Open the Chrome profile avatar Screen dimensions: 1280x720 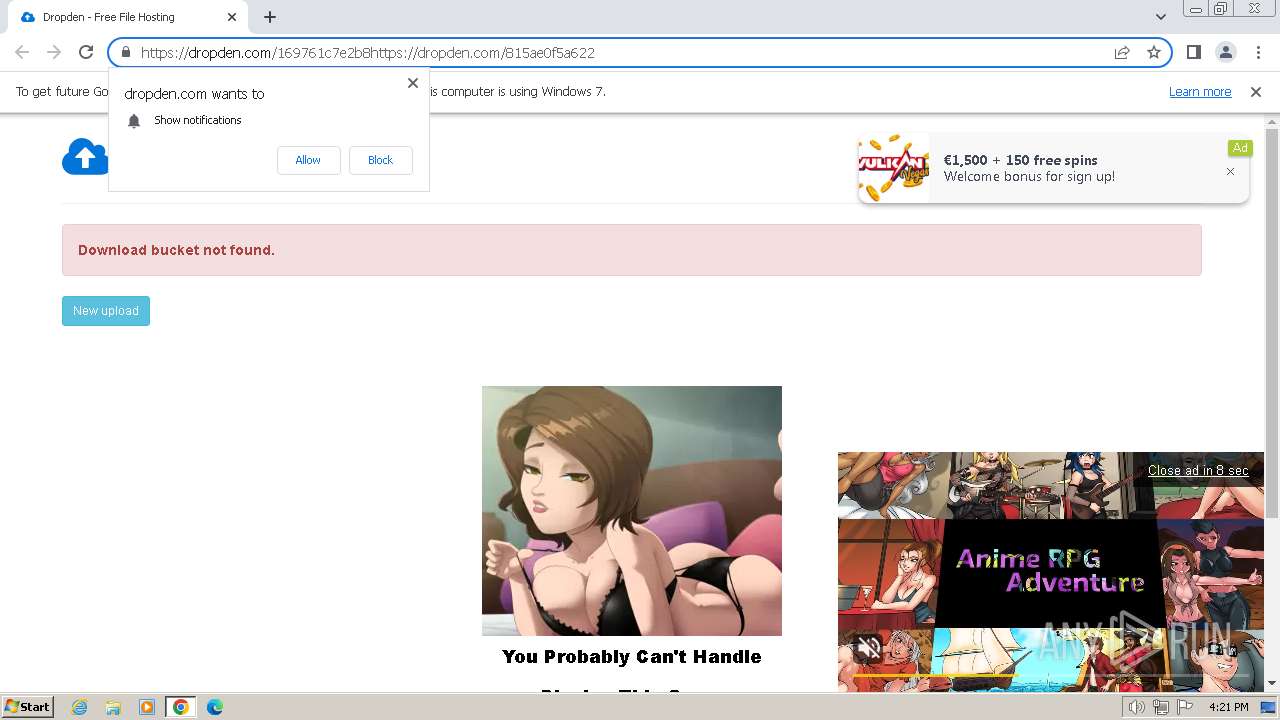coord(1225,52)
